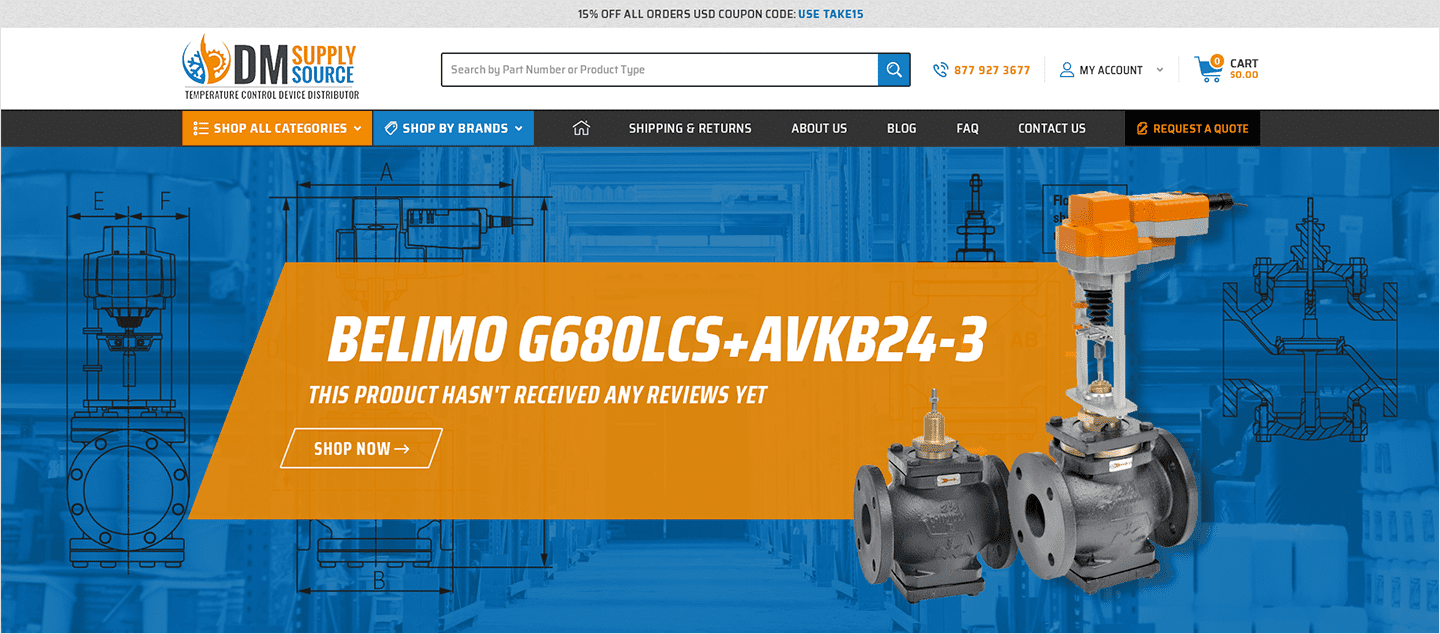1440x634 pixels.
Task: Expand the Shop All Categories dropdown
Action: tap(277, 128)
